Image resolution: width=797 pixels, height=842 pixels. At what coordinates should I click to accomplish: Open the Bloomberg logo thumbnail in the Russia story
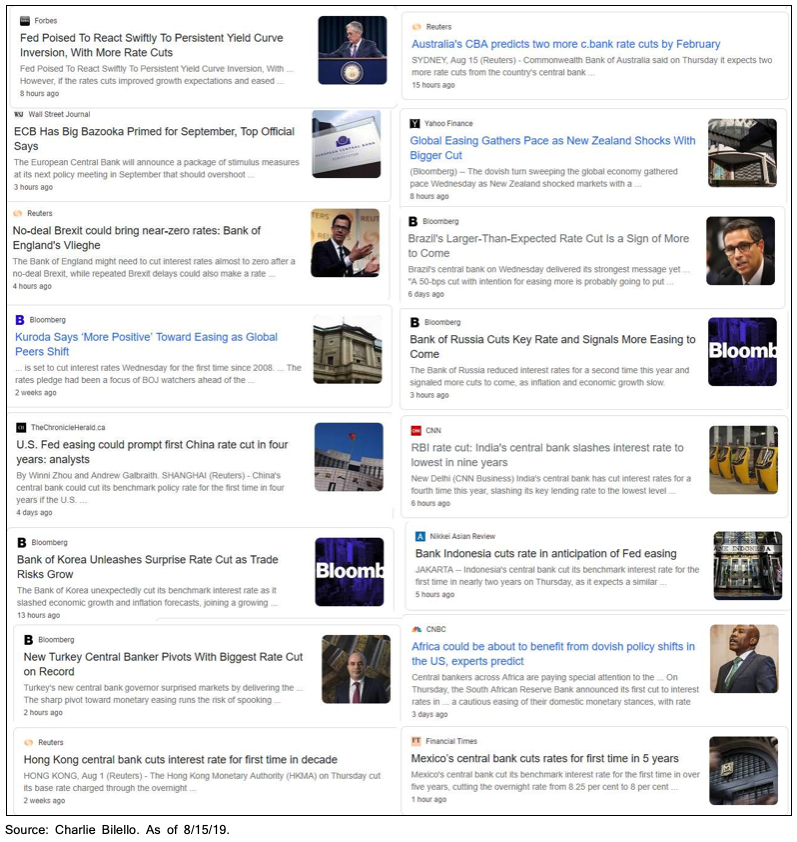tap(742, 352)
